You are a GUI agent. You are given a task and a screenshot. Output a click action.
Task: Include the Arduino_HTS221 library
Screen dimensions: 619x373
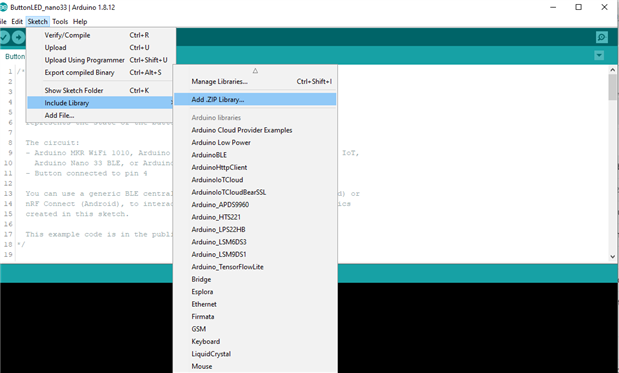pyautogui.click(x=255, y=217)
